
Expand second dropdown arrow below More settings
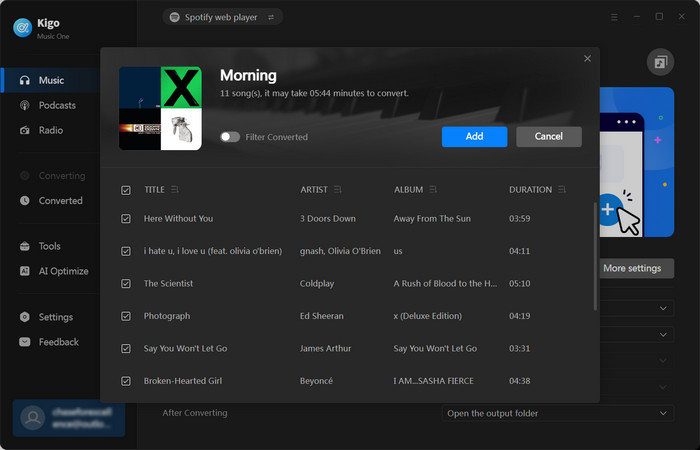663,335
